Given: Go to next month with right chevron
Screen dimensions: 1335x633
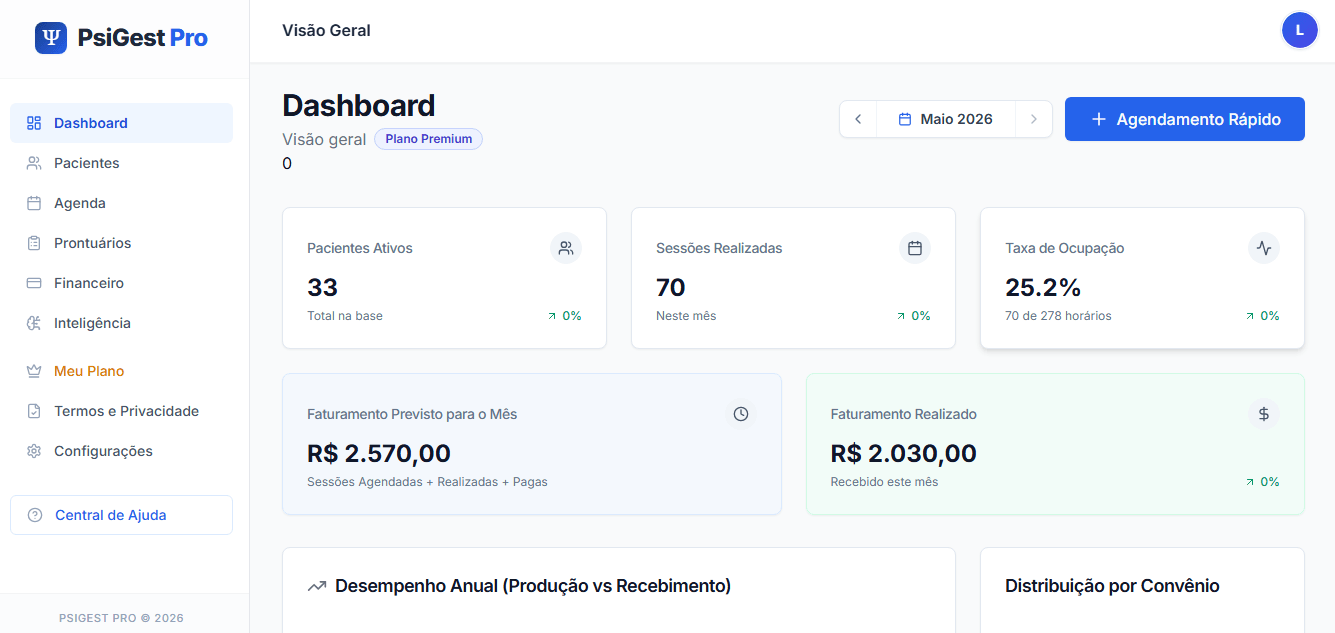Looking at the screenshot, I should [1034, 119].
